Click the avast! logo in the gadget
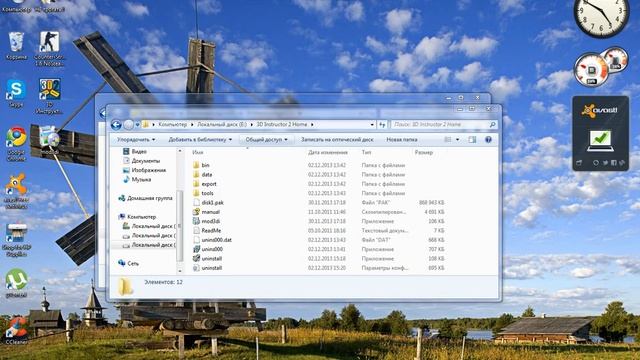The width and height of the screenshot is (640, 360). 600,110
